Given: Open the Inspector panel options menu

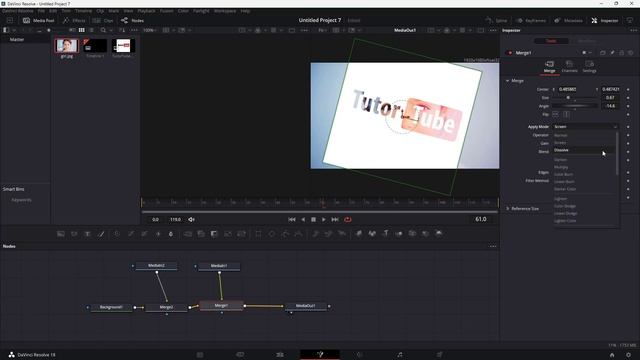Looking at the screenshot, I should click(x=633, y=30).
